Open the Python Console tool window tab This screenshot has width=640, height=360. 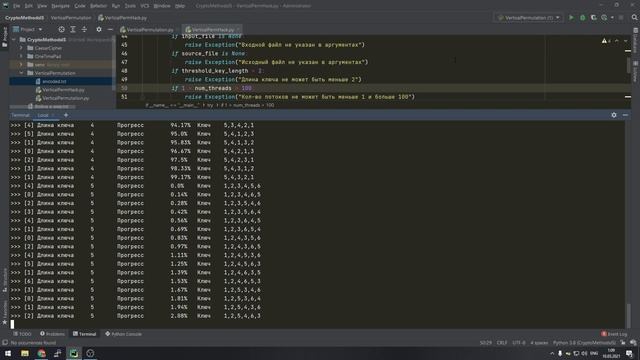tap(124, 334)
